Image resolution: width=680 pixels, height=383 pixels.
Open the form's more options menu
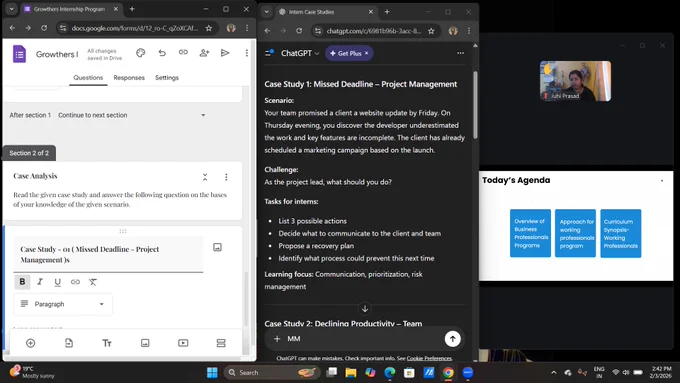(247, 53)
